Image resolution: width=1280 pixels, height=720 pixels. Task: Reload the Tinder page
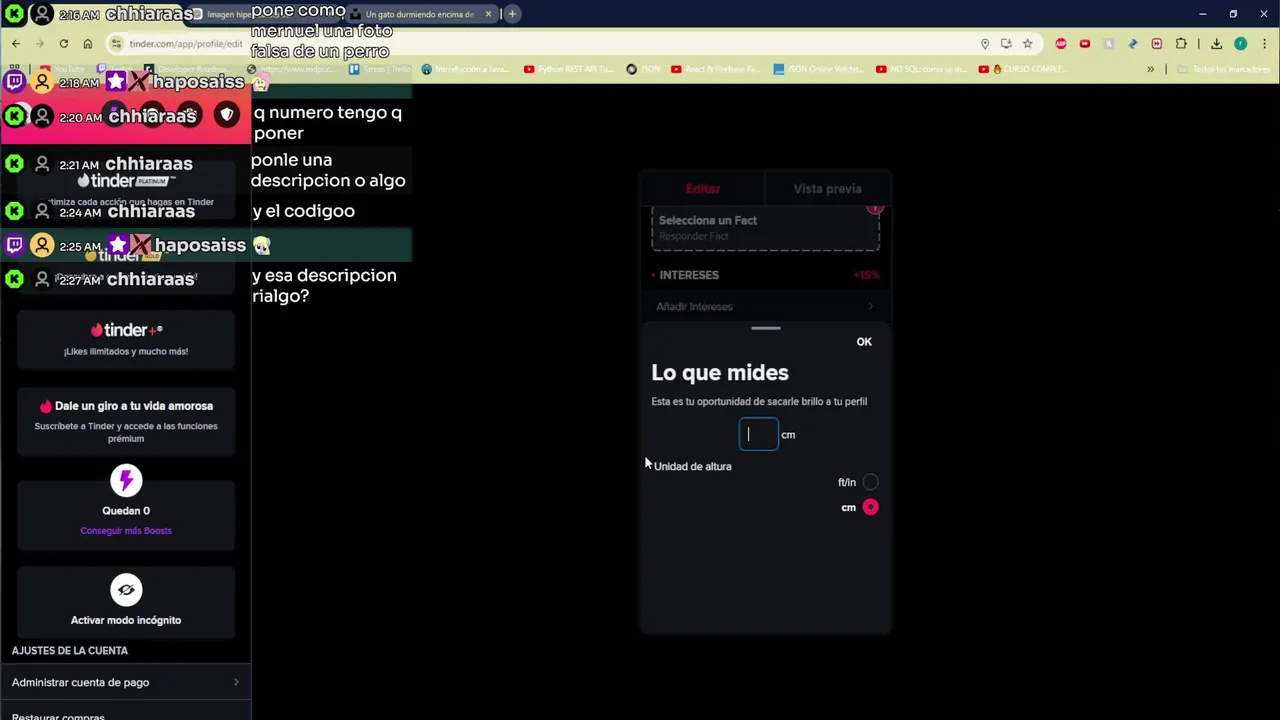(64, 44)
